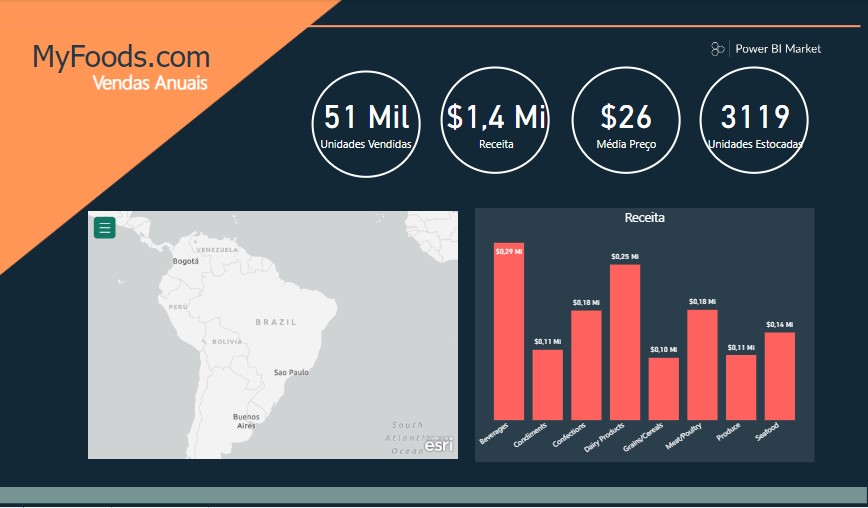This screenshot has height=508, width=868.
Task: Click the Vendas Anuais subtitle
Action: pos(150,83)
